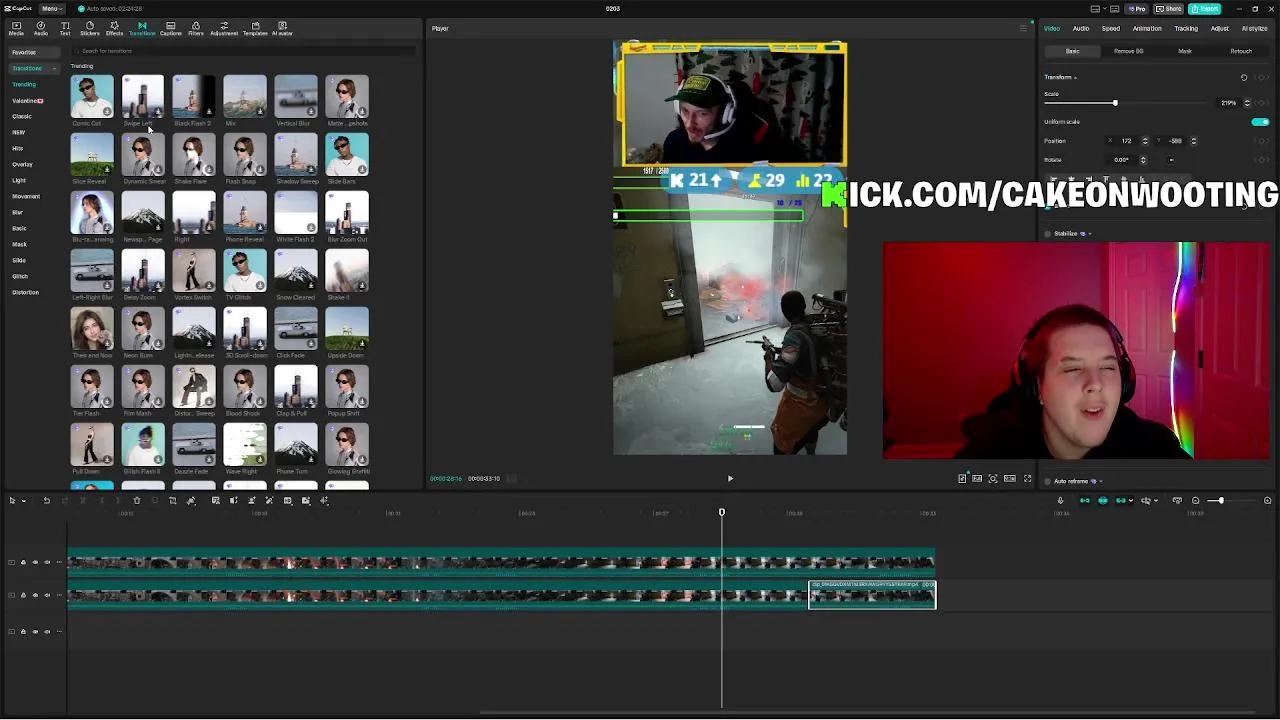Image resolution: width=1280 pixels, height=720 pixels.
Task: Click the reset Transform icon
Action: (1244, 77)
